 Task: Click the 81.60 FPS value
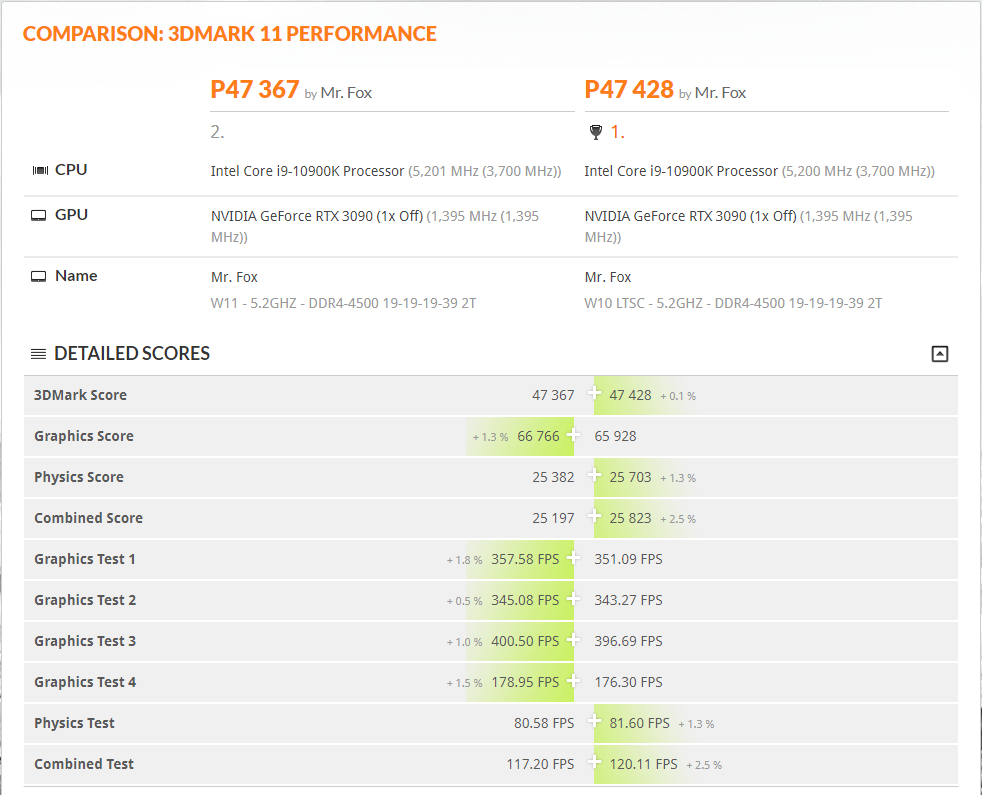[x=639, y=724]
